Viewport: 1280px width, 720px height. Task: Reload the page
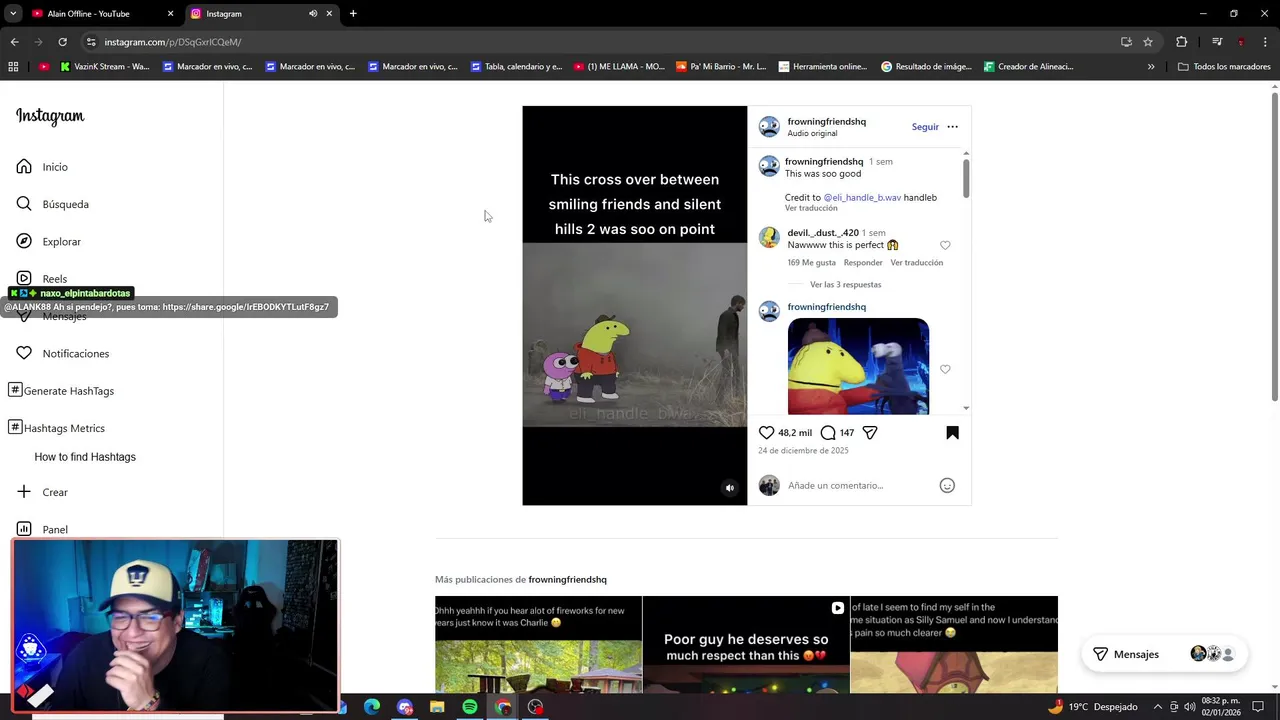[x=62, y=42]
